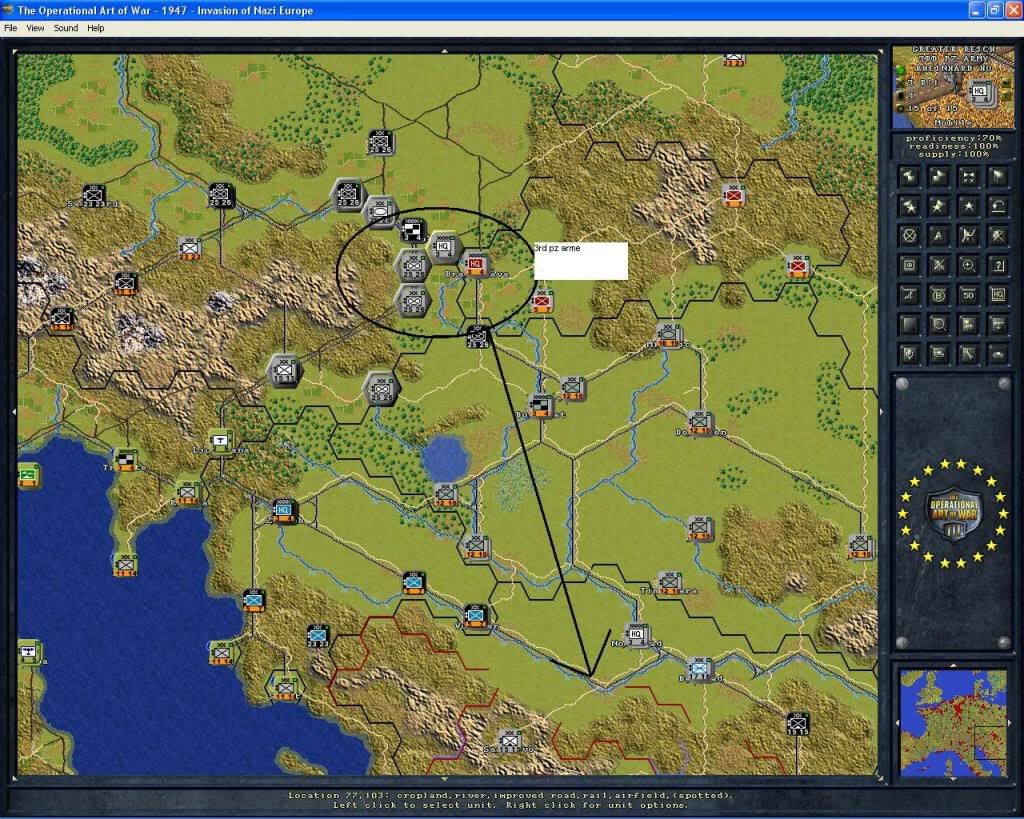This screenshot has height=819, width=1024.
Task: Click the mini-map left arrow
Action: click(x=897, y=722)
